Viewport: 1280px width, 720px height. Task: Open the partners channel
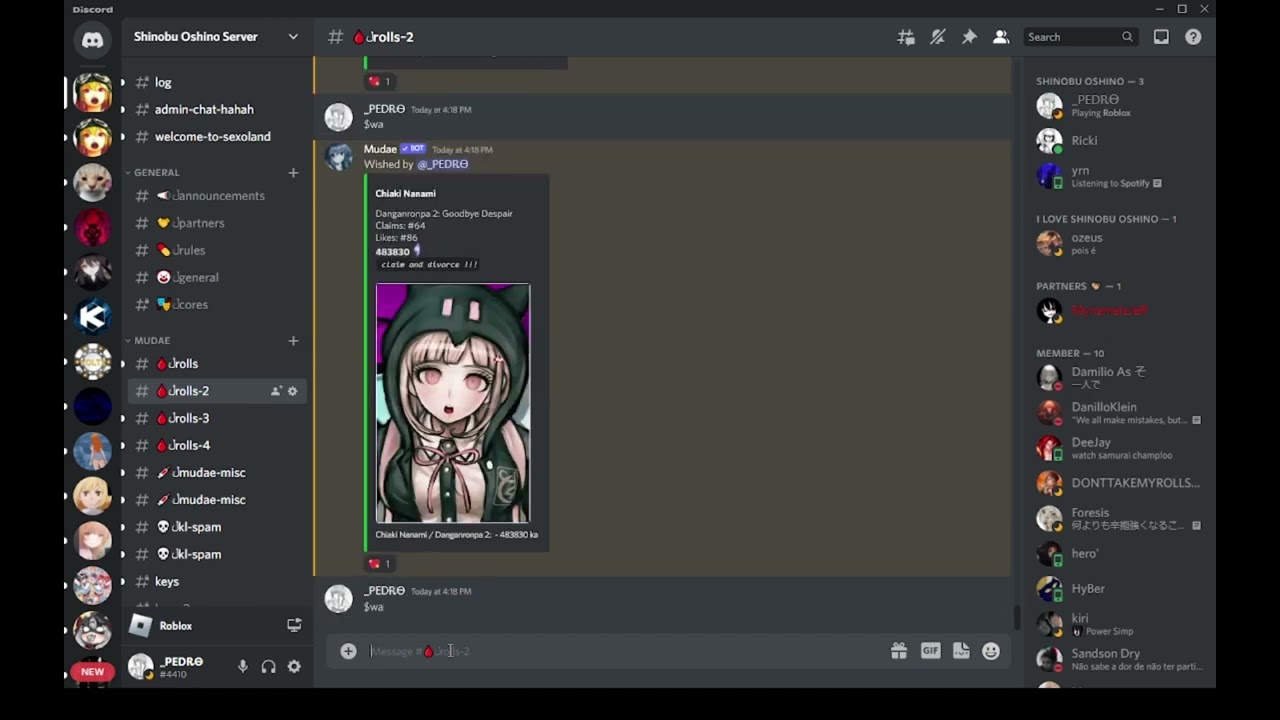click(x=216, y=223)
